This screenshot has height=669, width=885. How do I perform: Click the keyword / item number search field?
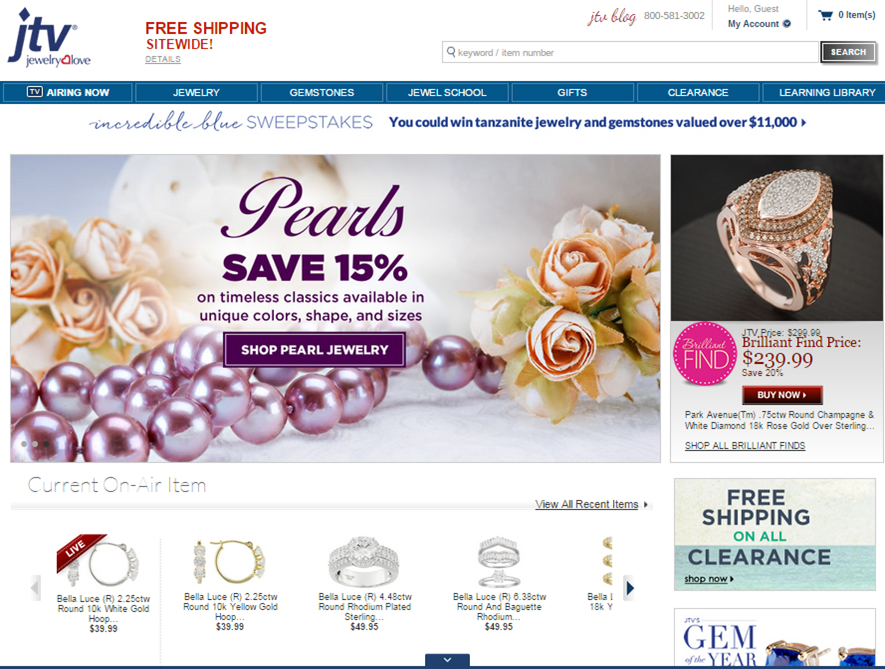click(630, 52)
